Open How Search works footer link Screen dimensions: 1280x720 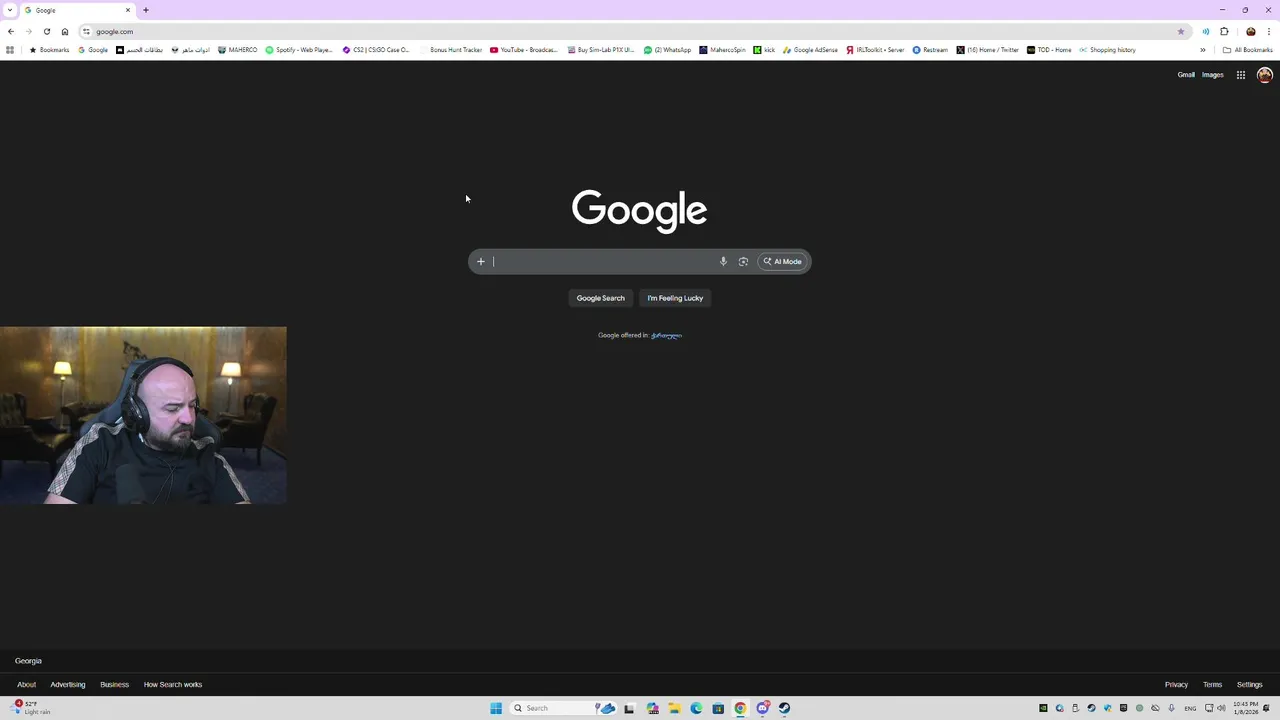point(173,685)
